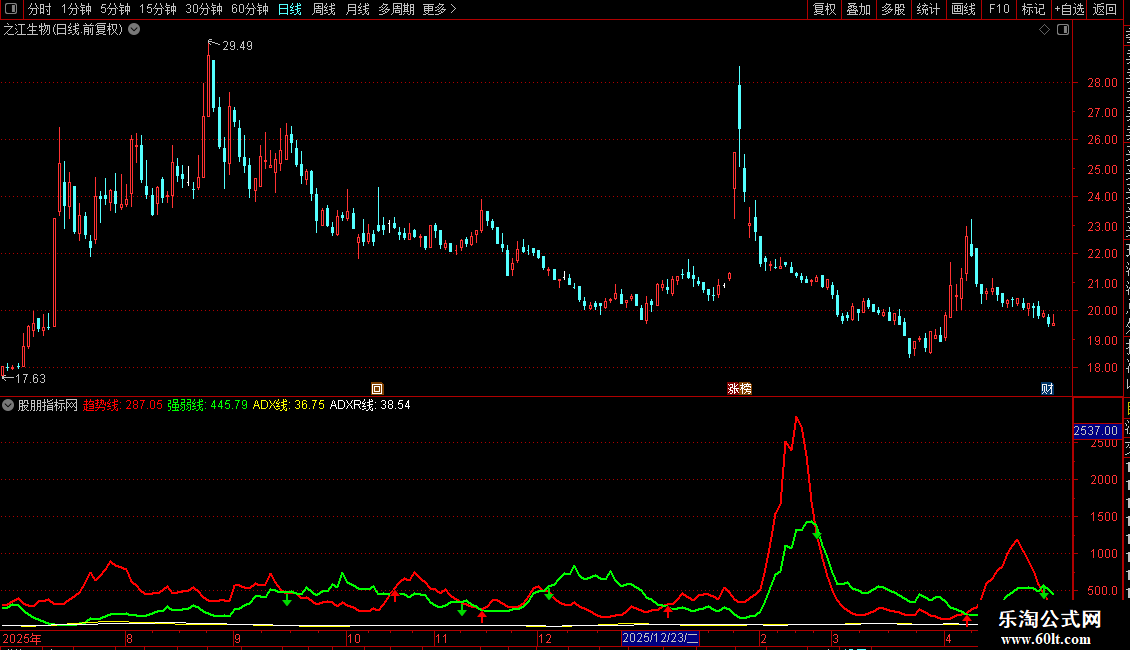The height and width of the screenshot is (650, 1130).
Task: Open F10 company information
Action: [x=999, y=9]
